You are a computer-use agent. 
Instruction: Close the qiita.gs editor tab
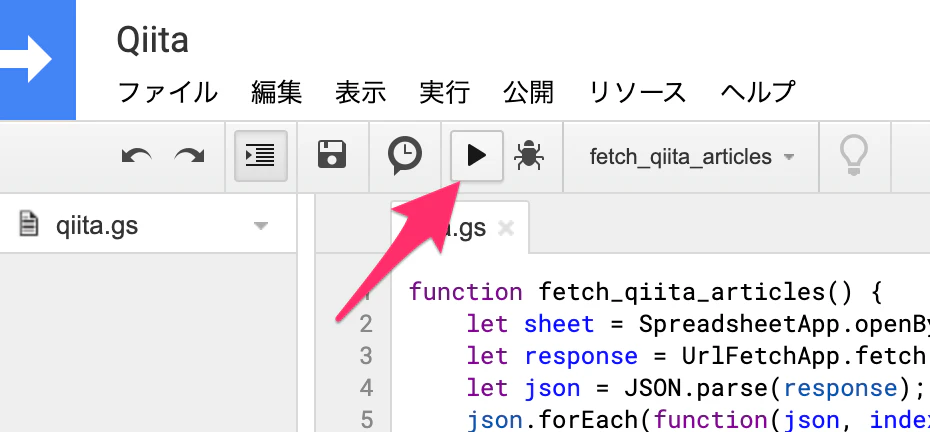click(x=505, y=228)
